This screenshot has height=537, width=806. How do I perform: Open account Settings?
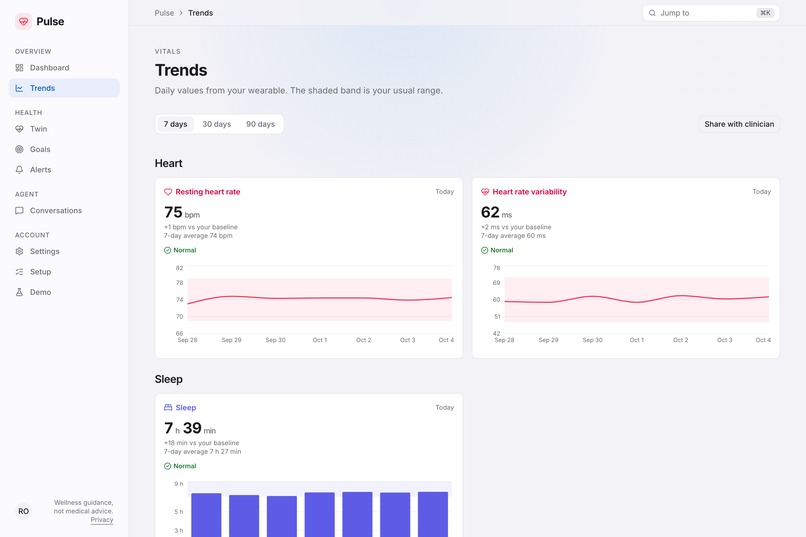[64, 251]
